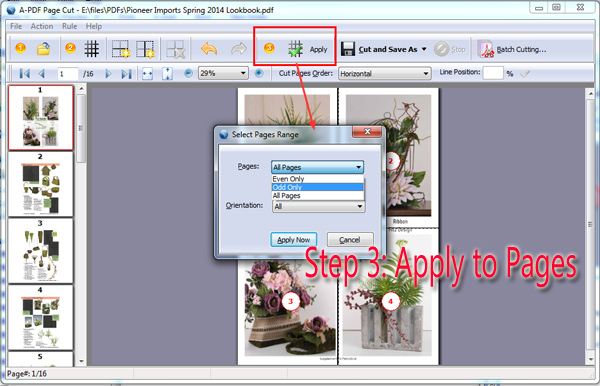Click thumbnail panel scroll down arrow

tap(81, 361)
